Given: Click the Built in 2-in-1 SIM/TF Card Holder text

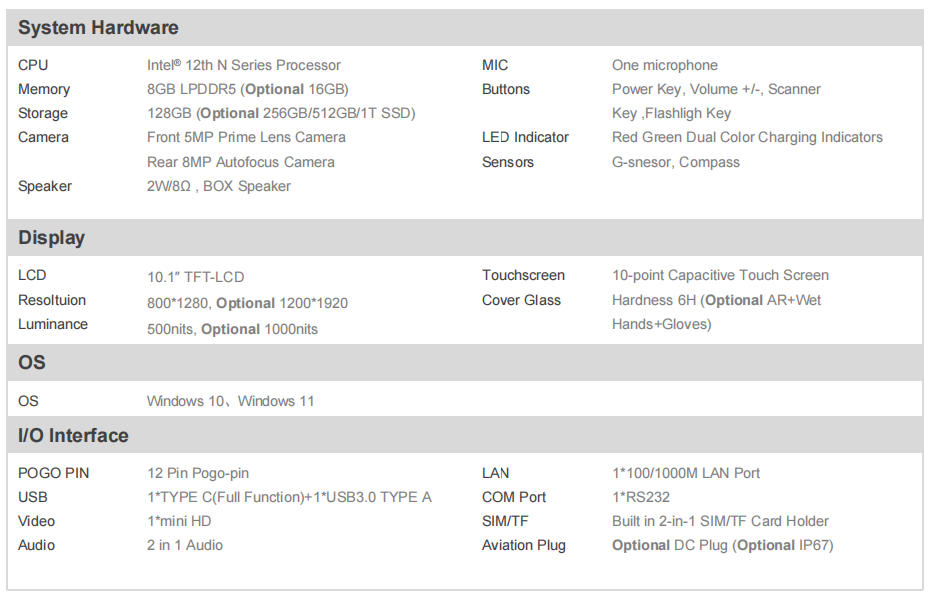Looking at the screenshot, I should pyautogui.click(x=720, y=521).
